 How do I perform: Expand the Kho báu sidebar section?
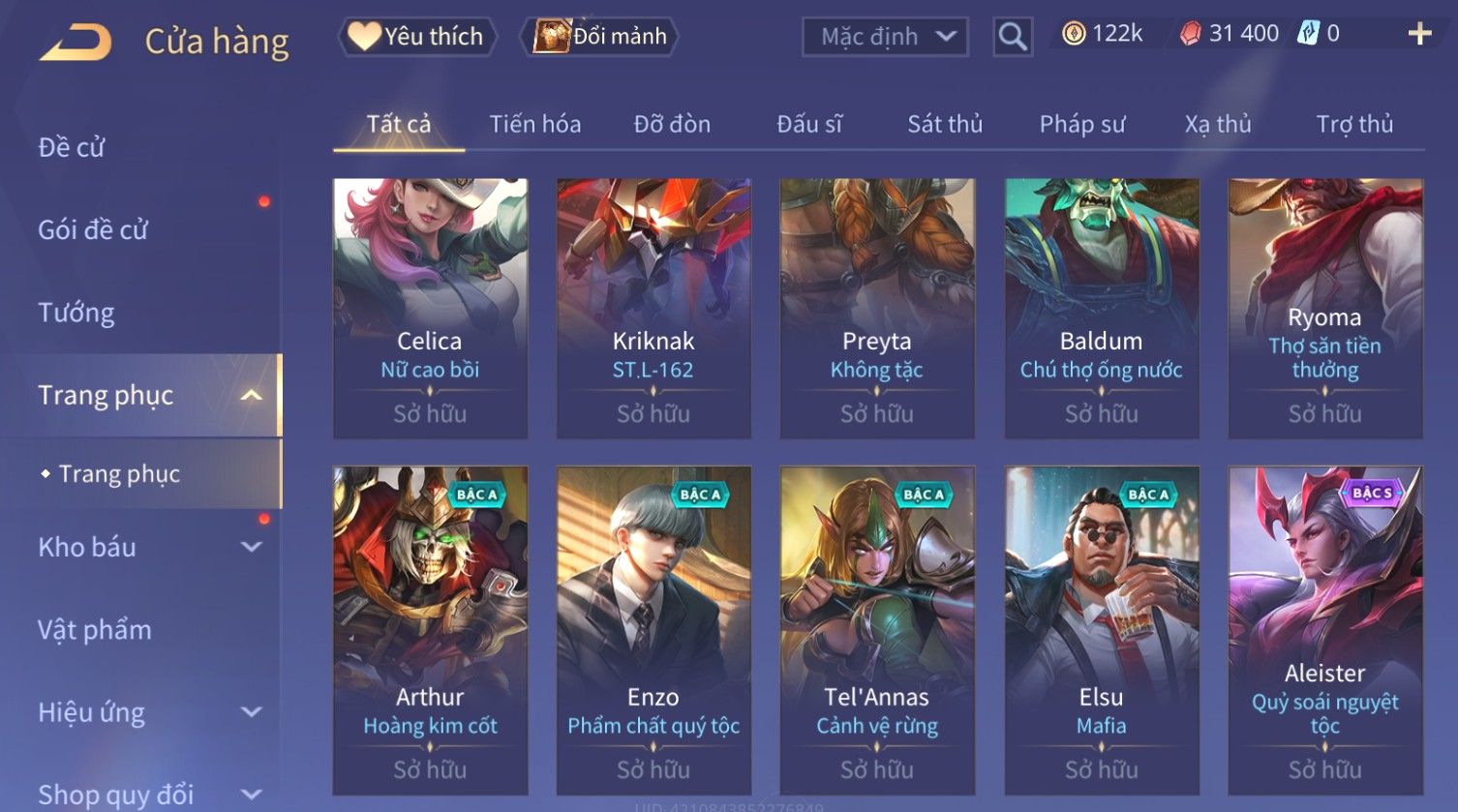[x=251, y=547]
